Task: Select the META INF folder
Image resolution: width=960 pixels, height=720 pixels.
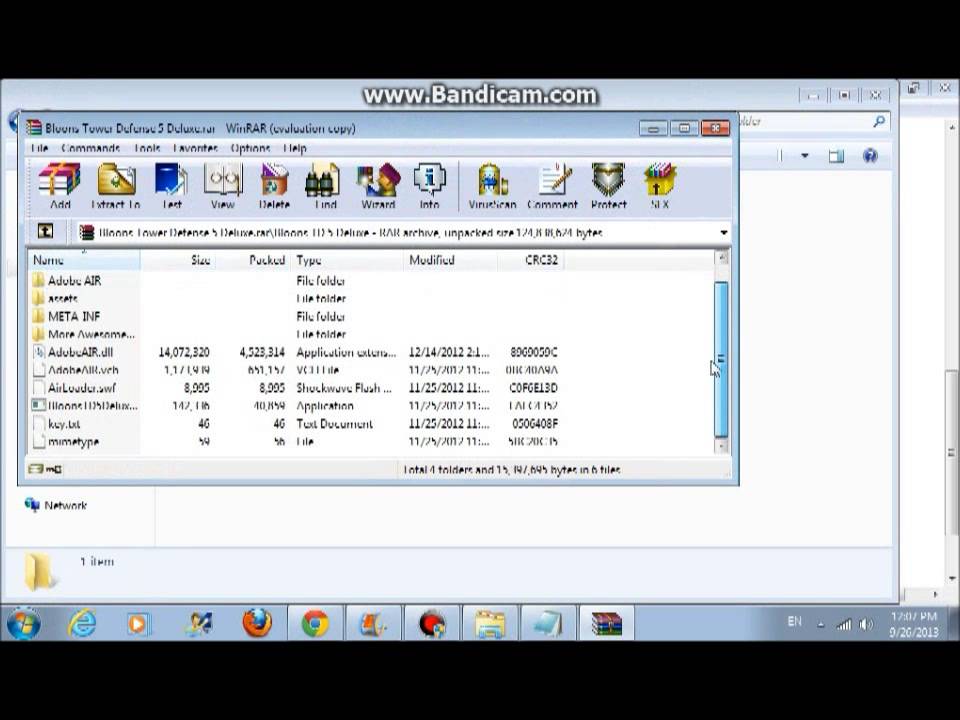Action: coord(66,316)
